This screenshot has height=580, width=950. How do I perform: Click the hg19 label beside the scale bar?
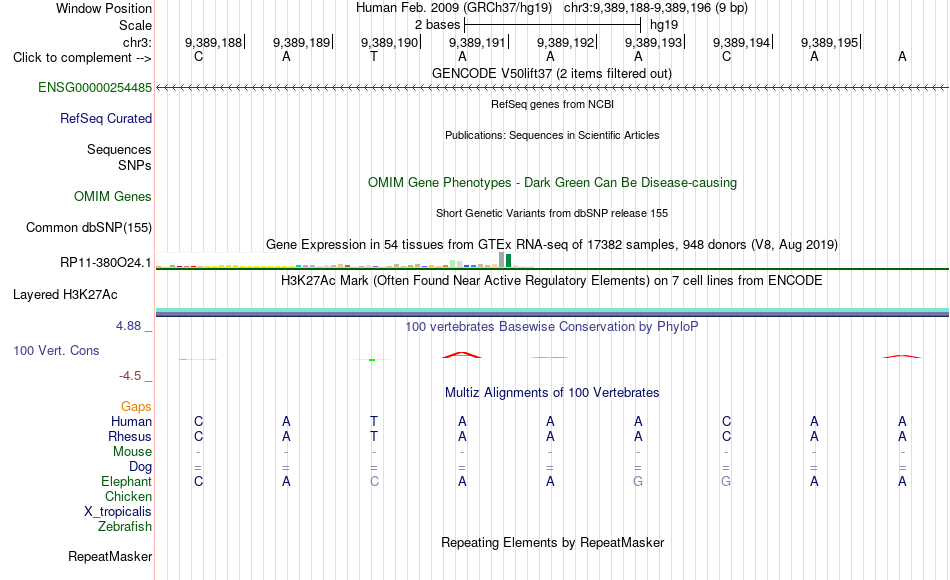663,25
